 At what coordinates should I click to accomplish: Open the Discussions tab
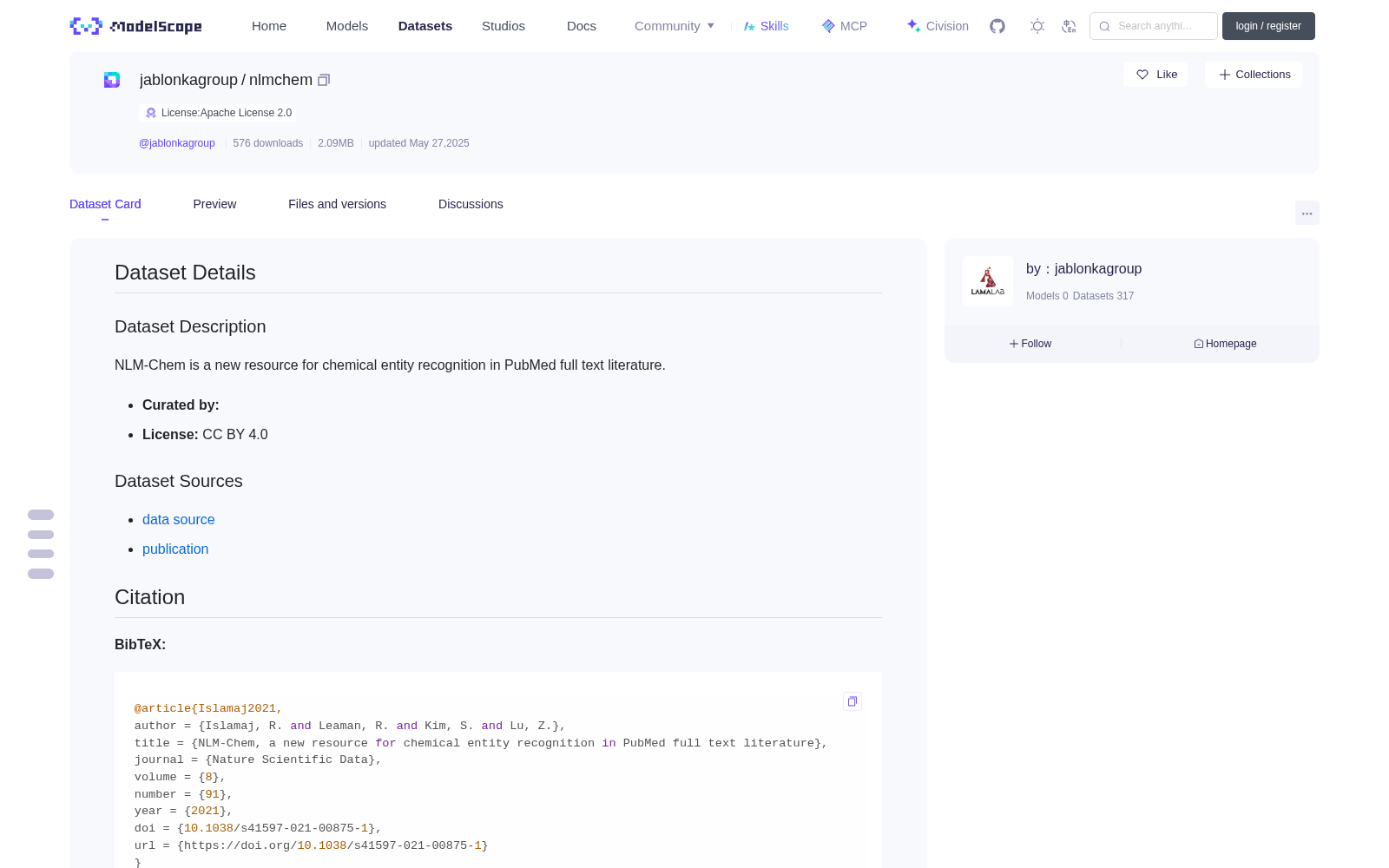pos(471,204)
